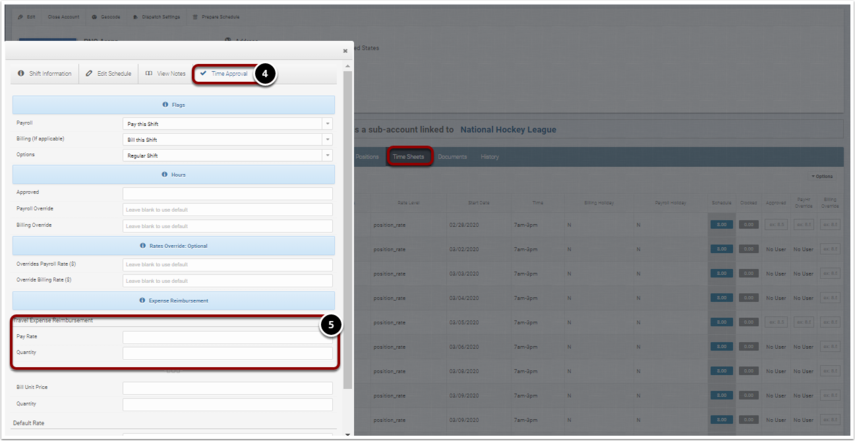Click Approved field in 03/05/2020 row

(x=775, y=322)
